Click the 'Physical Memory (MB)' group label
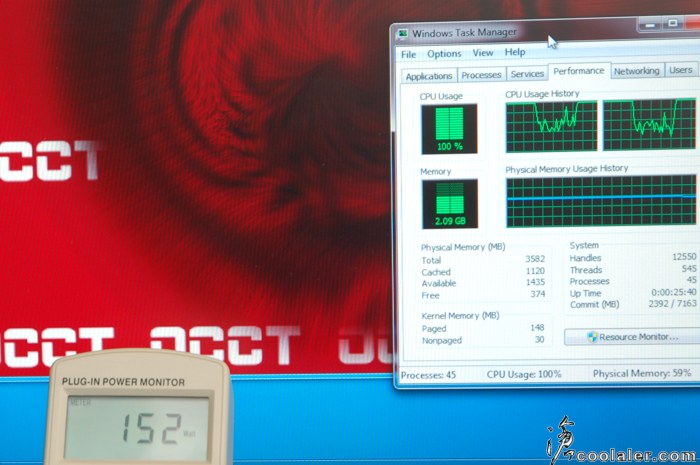Viewport: 700px width, 465px height. coord(463,247)
